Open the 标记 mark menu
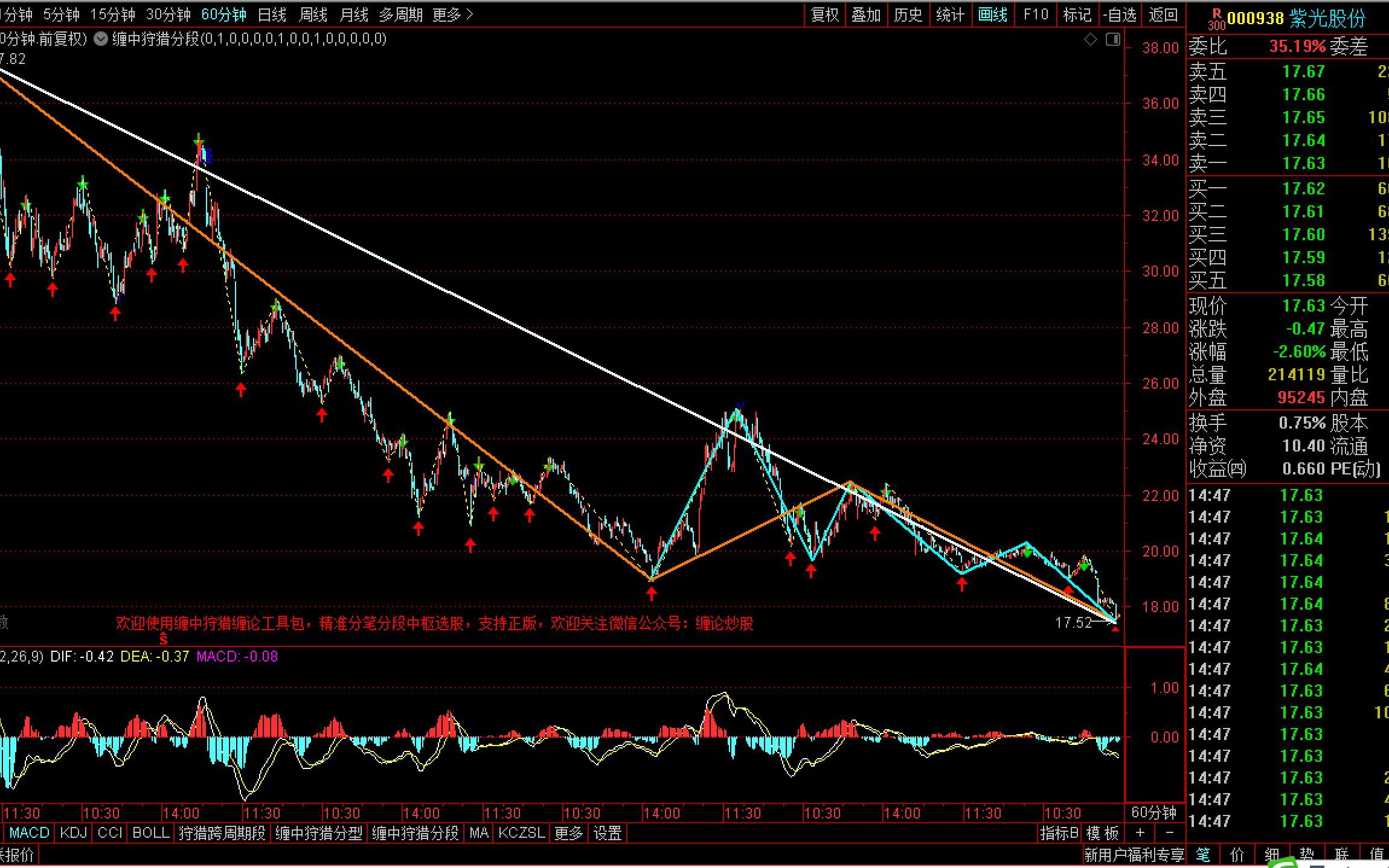The image size is (1389, 868). [x=1077, y=14]
